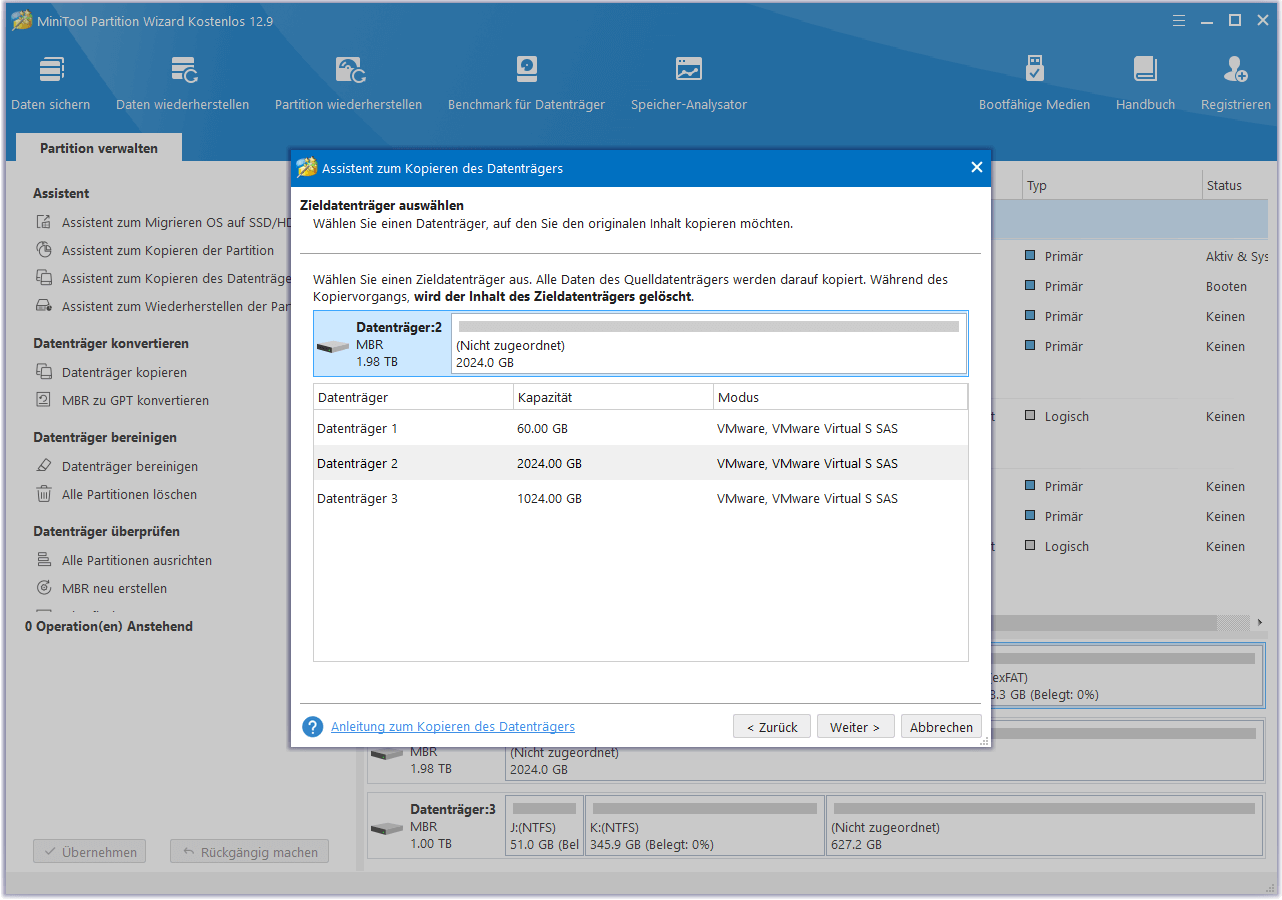The image size is (1282, 900).
Task: Select Datenträger 3 row in target list
Action: (x=641, y=498)
